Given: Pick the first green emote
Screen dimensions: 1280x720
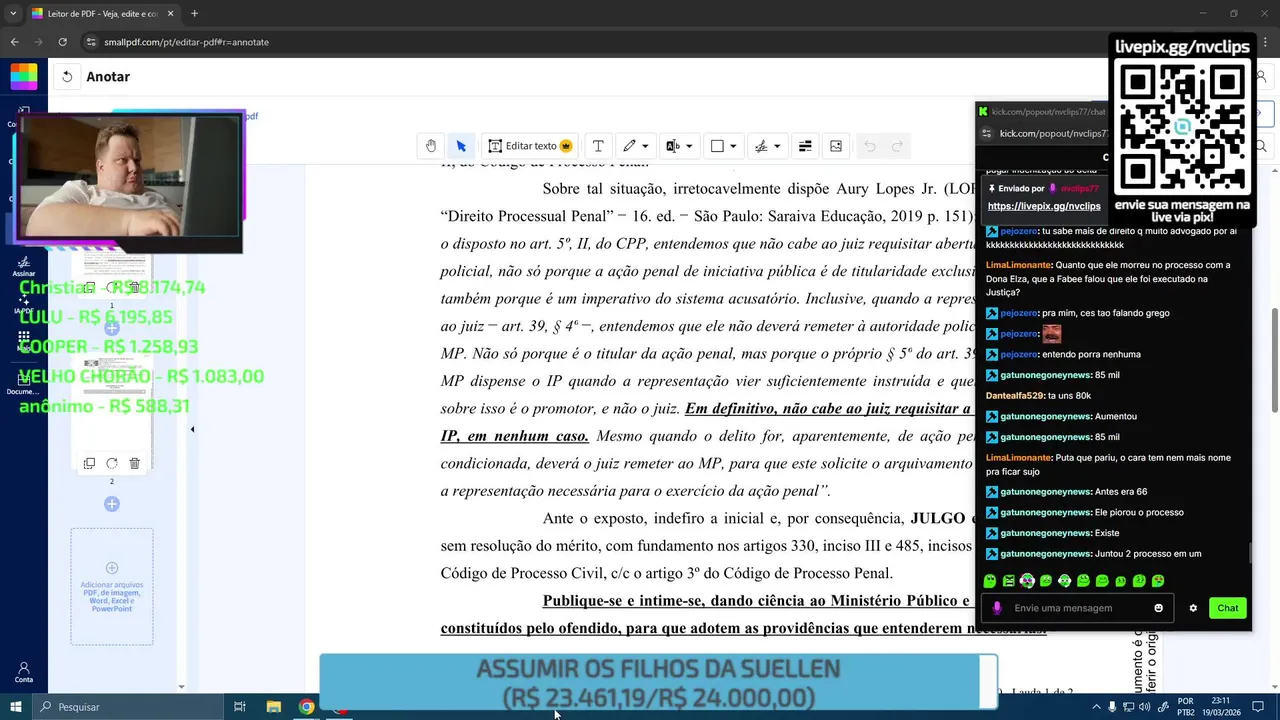Looking at the screenshot, I should tap(990, 581).
